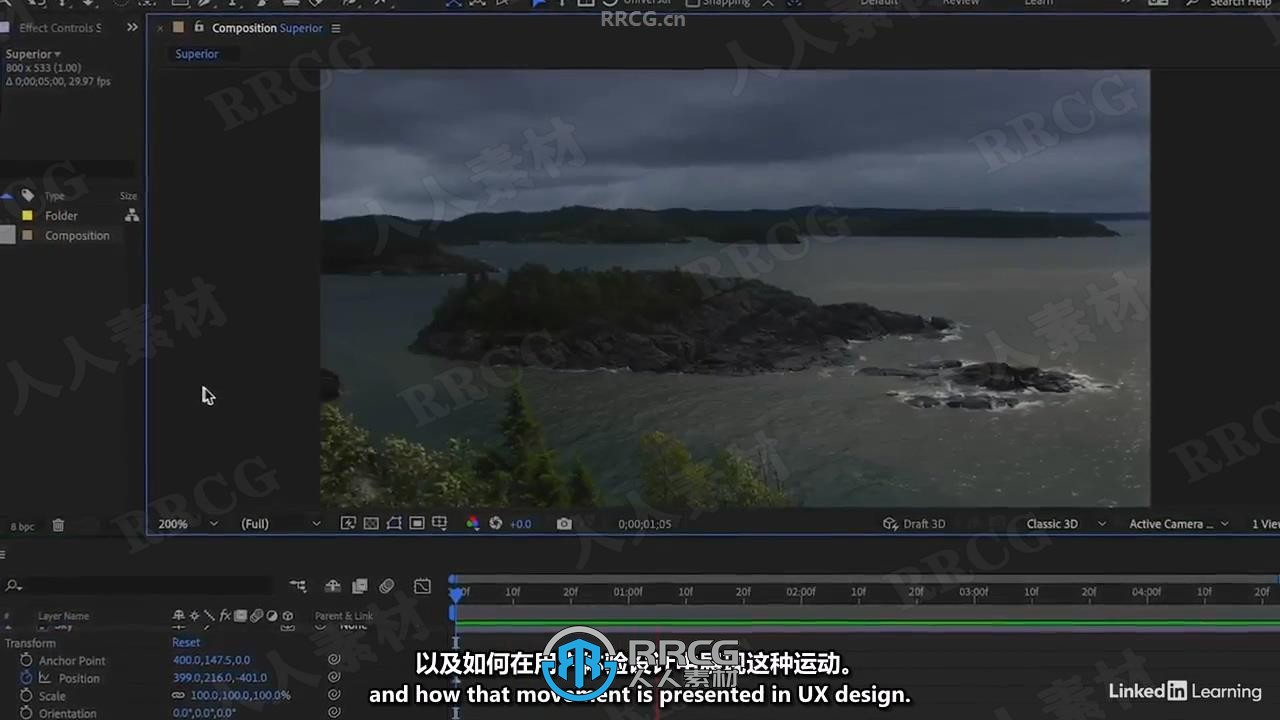The width and height of the screenshot is (1280, 720).
Task: Click the Orientation pick-whip spiral icon
Action: click(x=334, y=713)
